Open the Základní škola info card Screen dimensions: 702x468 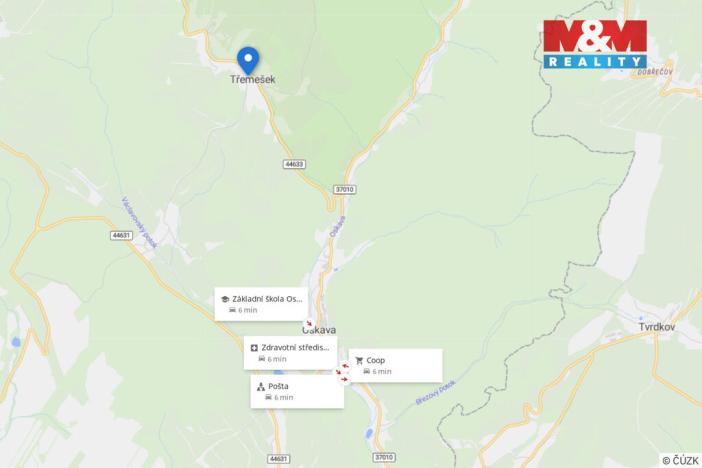click(261, 304)
